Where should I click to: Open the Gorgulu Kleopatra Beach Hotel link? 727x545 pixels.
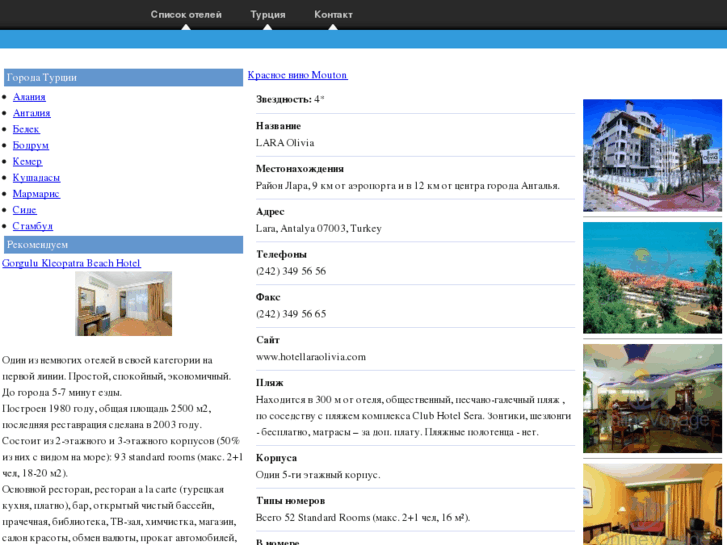(71, 263)
